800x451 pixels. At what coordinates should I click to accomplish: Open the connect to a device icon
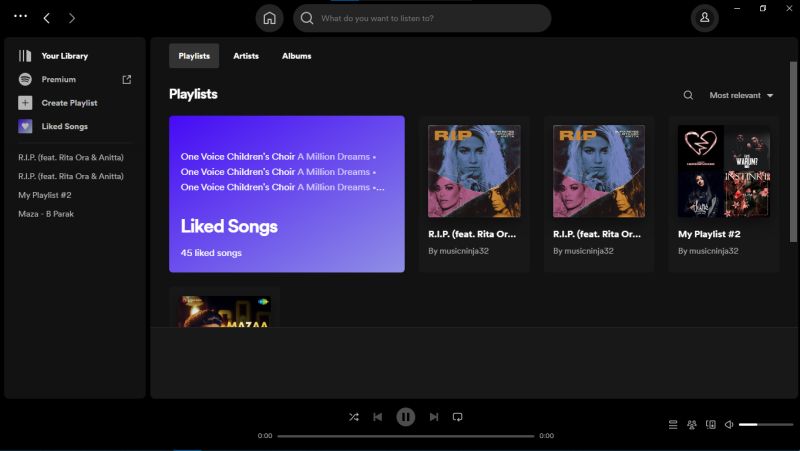[711, 424]
